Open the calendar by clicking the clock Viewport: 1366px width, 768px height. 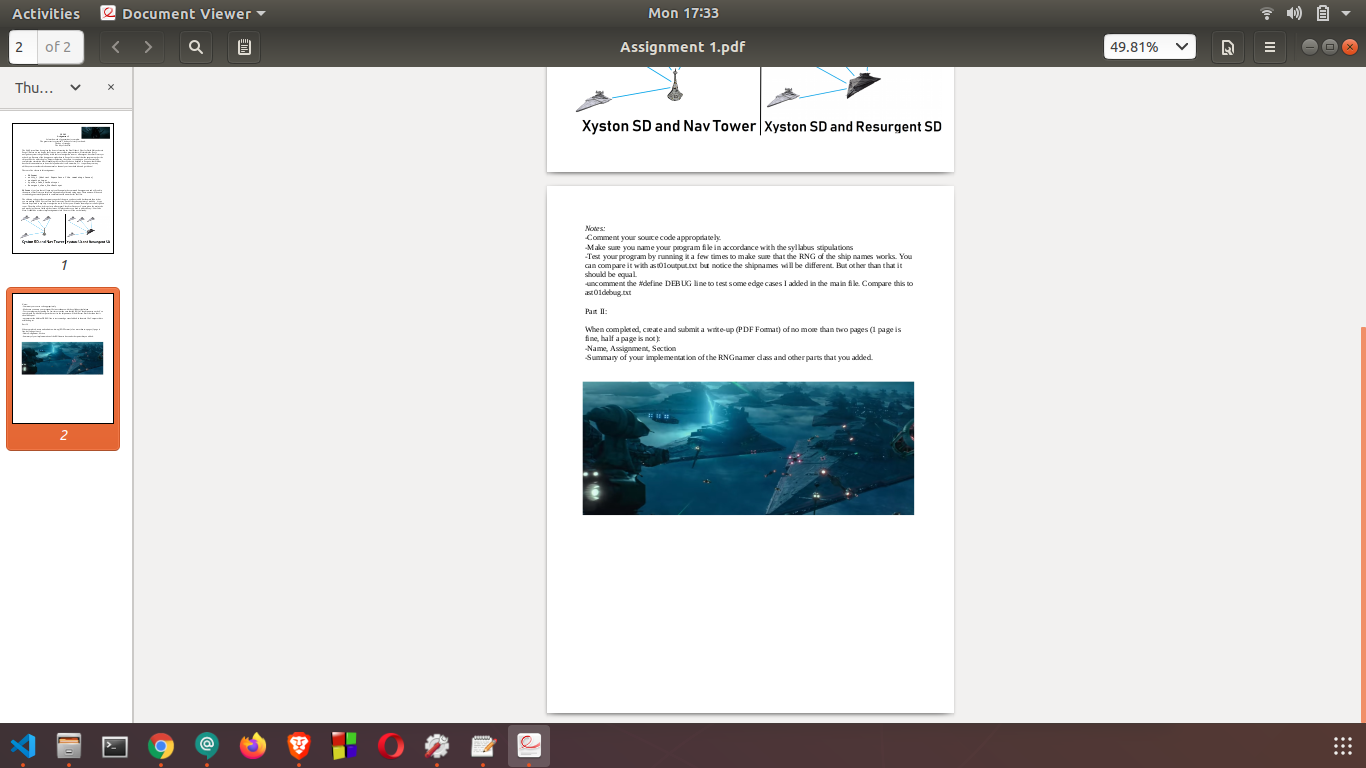(683, 13)
